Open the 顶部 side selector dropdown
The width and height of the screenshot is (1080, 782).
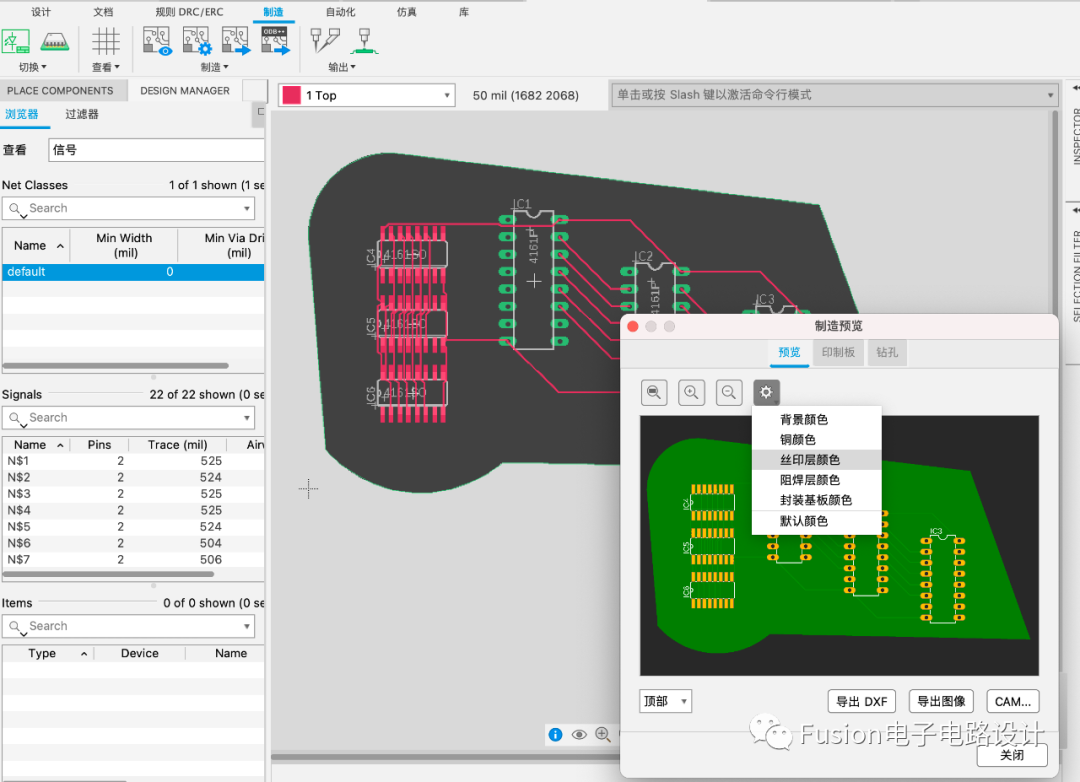tap(665, 701)
